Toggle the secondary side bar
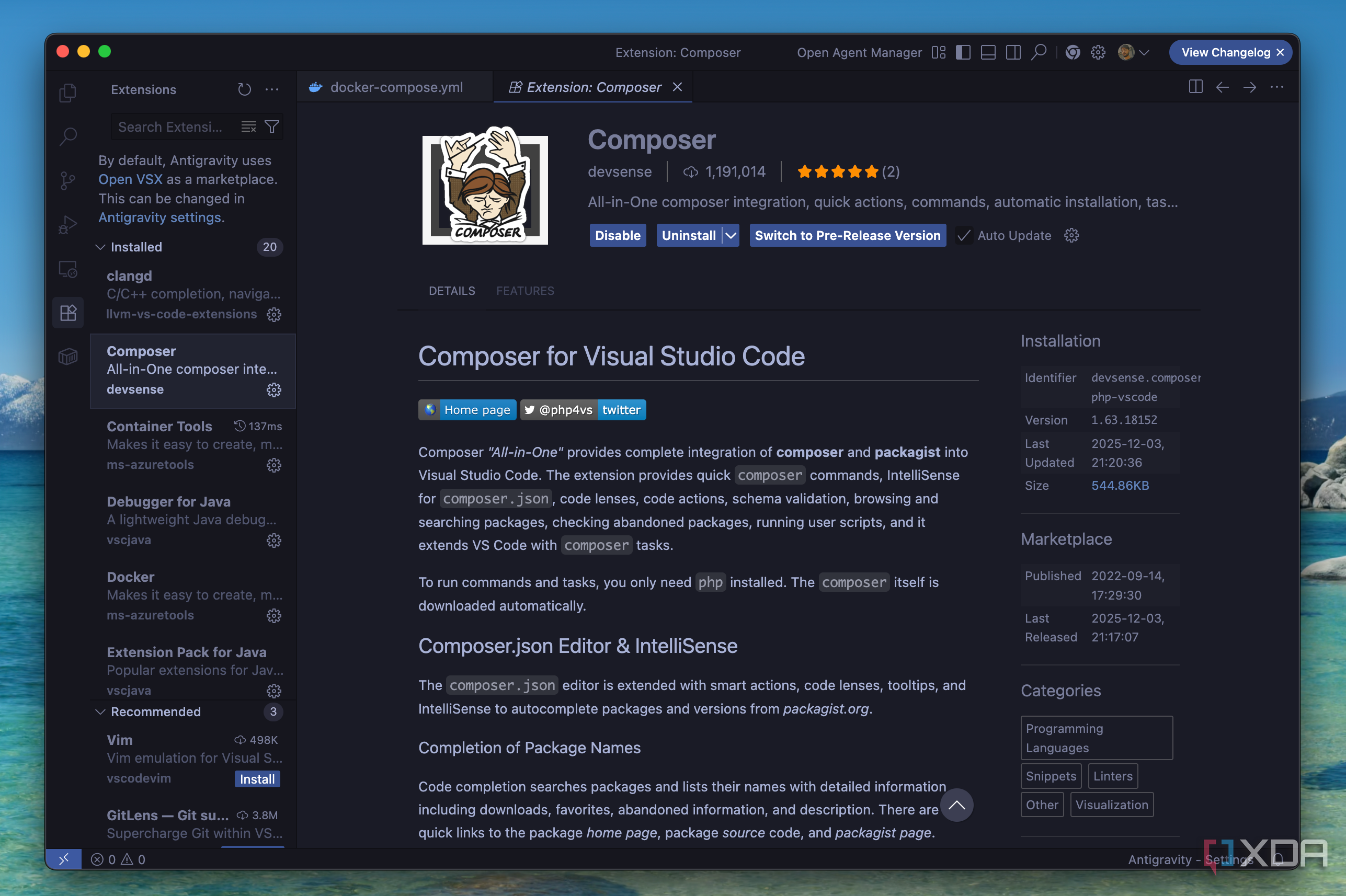 (x=1013, y=53)
